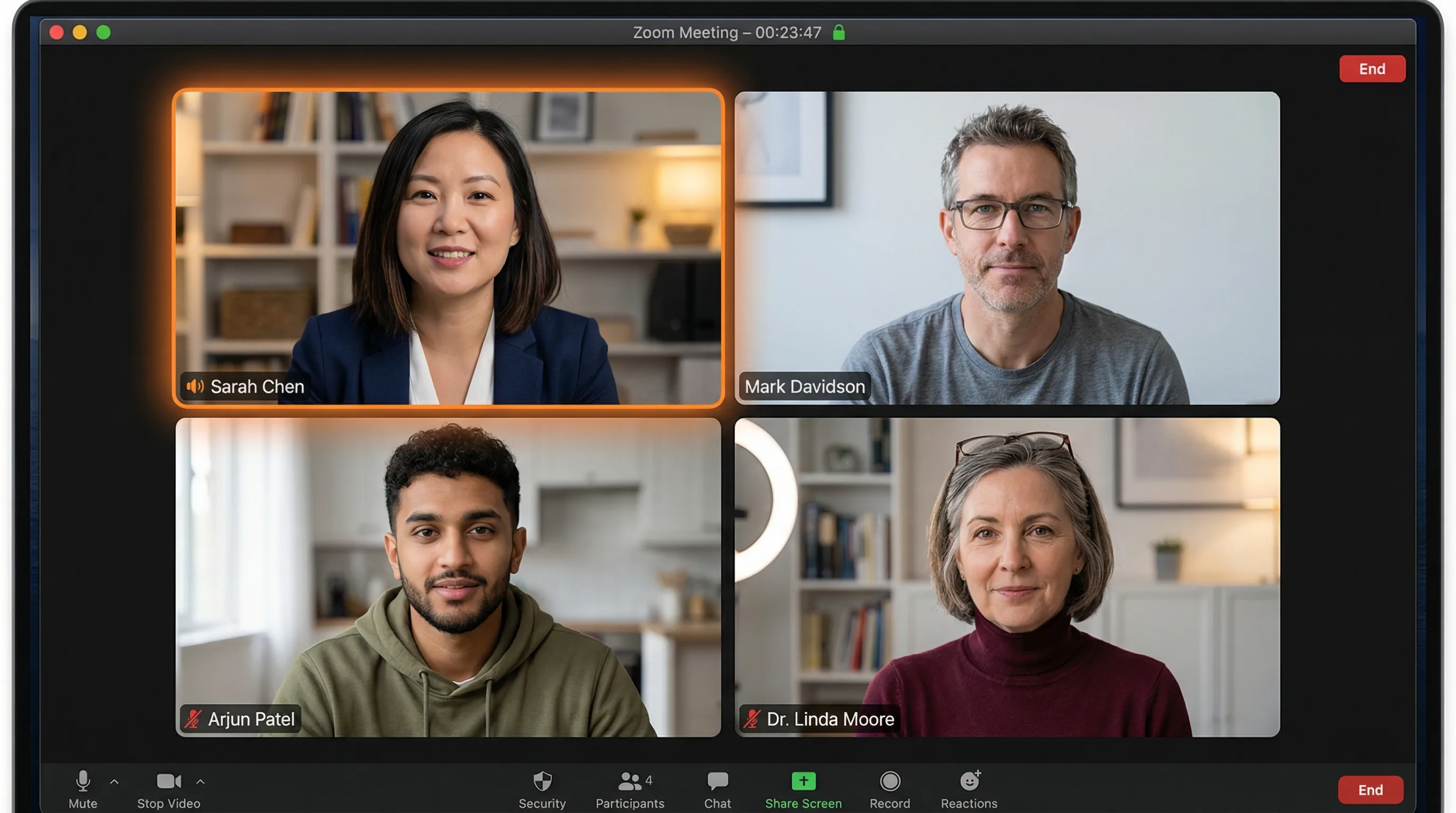Click the muted mic icon beside Dr. Linda Moore

(752, 719)
